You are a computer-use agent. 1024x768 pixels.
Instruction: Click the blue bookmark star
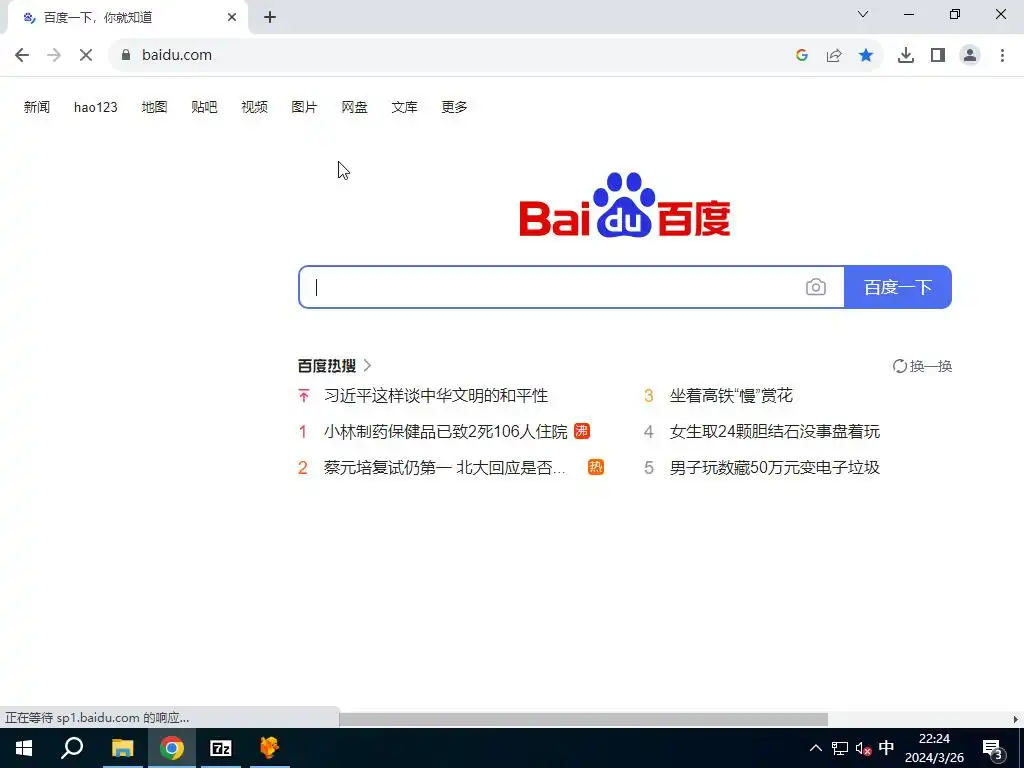click(x=866, y=55)
